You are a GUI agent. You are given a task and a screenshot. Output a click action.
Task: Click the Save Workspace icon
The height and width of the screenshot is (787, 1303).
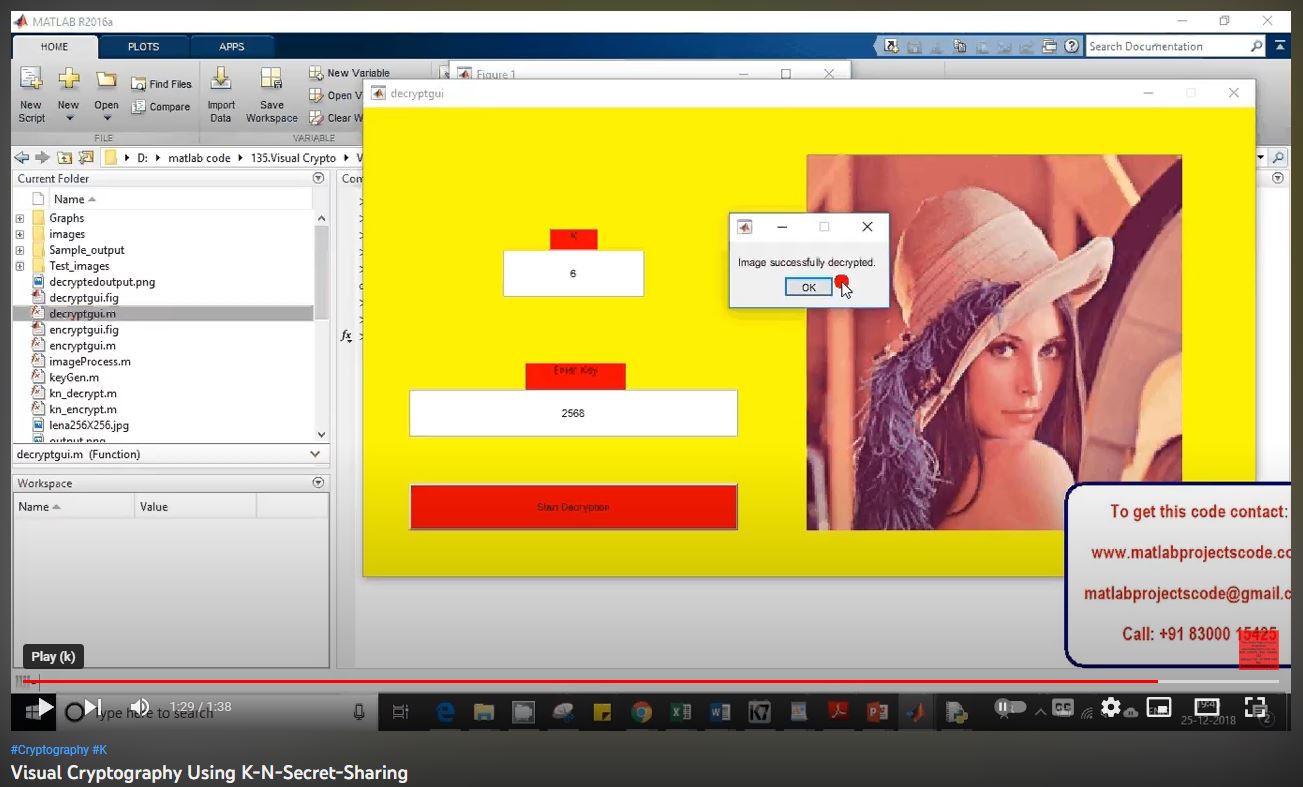[x=271, y=82]
